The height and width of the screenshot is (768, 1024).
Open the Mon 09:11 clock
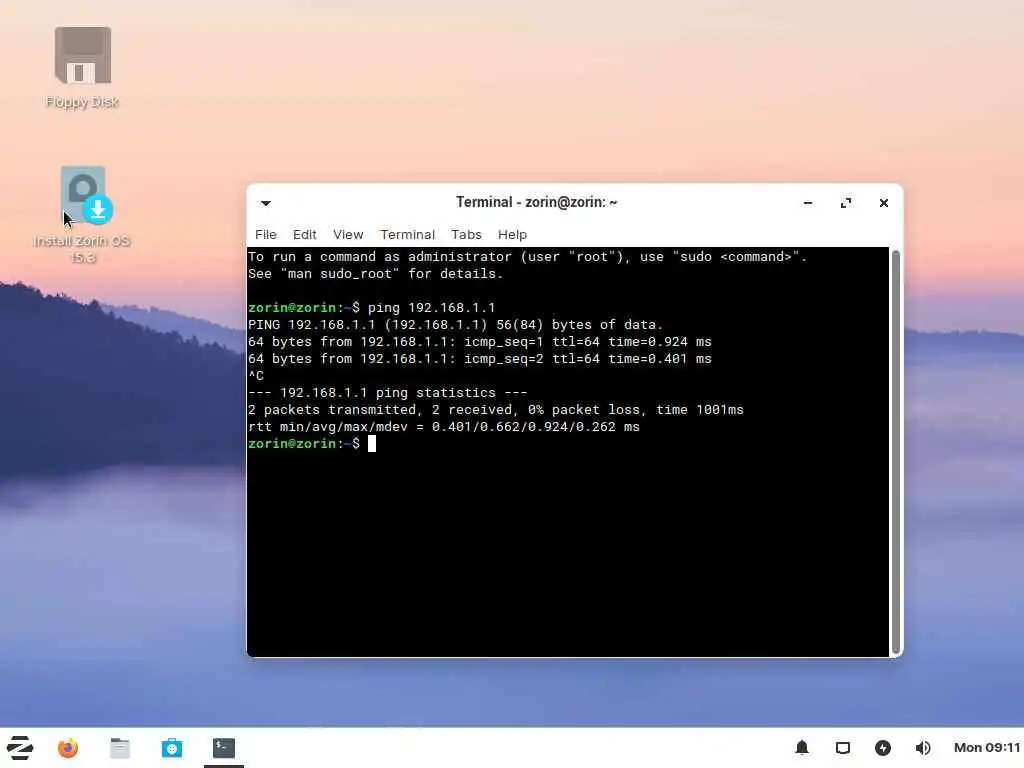click(x=987, y=748)
